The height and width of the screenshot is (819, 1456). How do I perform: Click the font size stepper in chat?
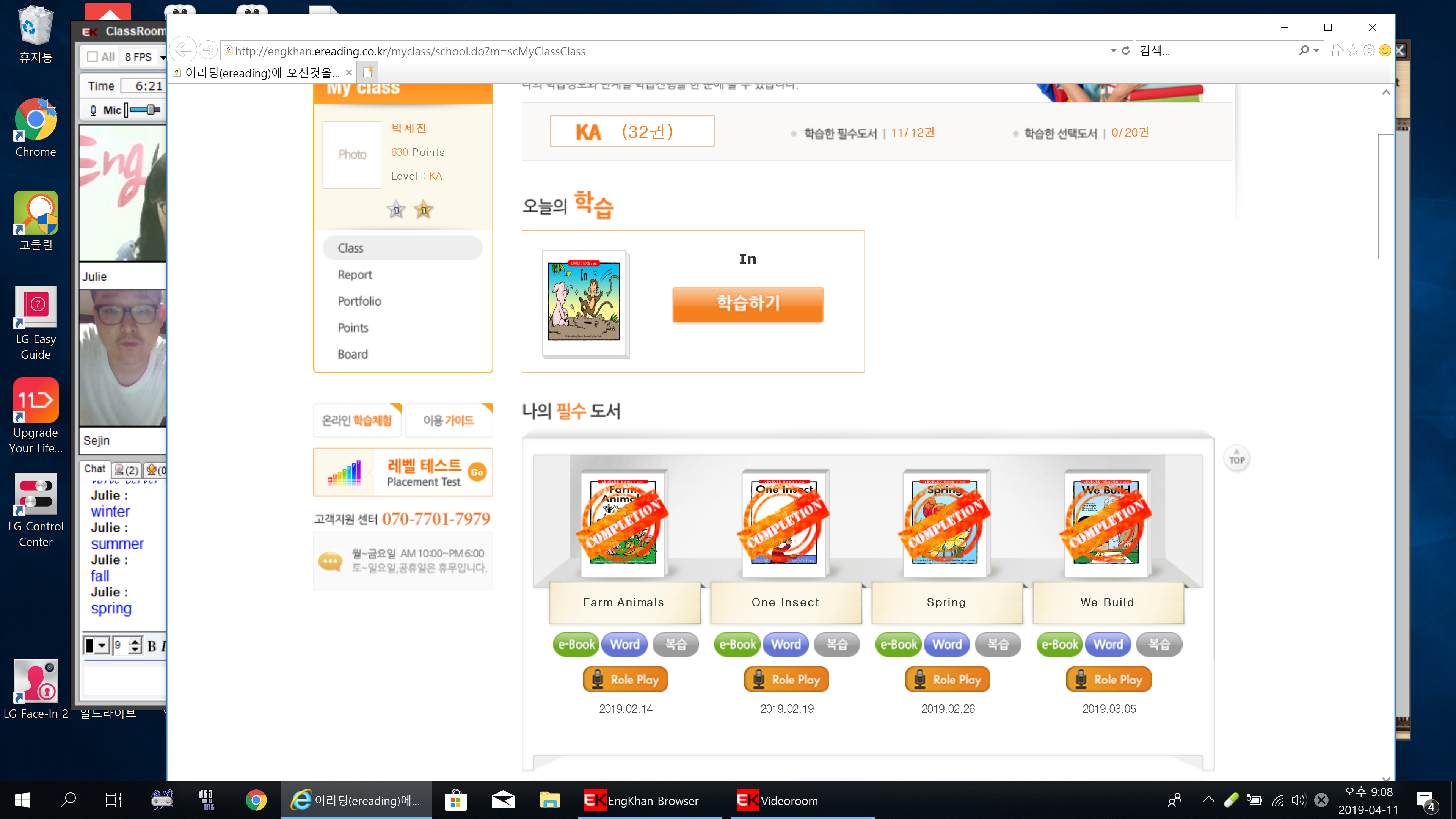click(135, 645)
